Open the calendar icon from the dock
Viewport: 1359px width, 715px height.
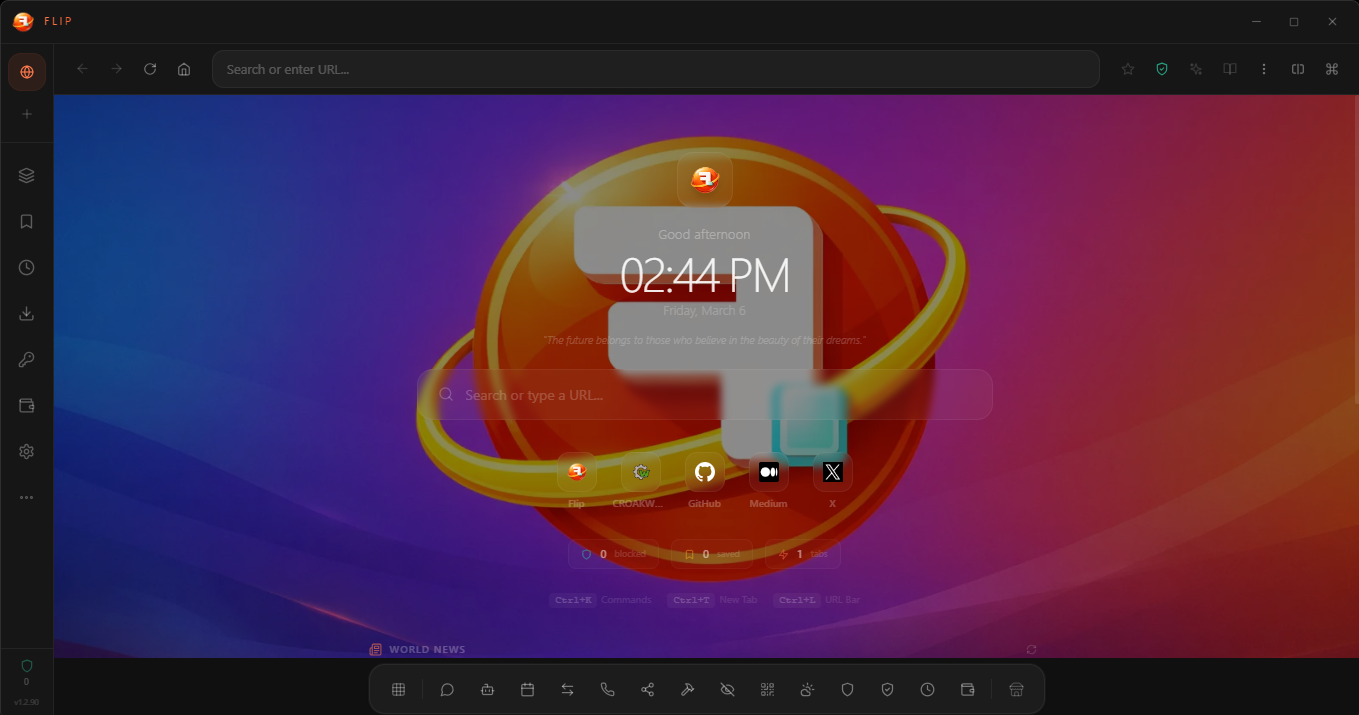pos(527,689)
